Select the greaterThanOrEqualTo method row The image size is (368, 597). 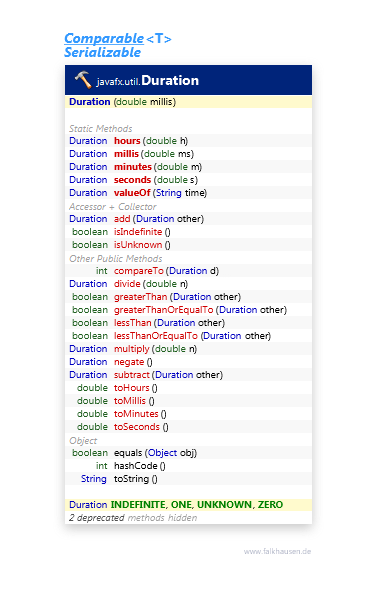pos(188,310)
